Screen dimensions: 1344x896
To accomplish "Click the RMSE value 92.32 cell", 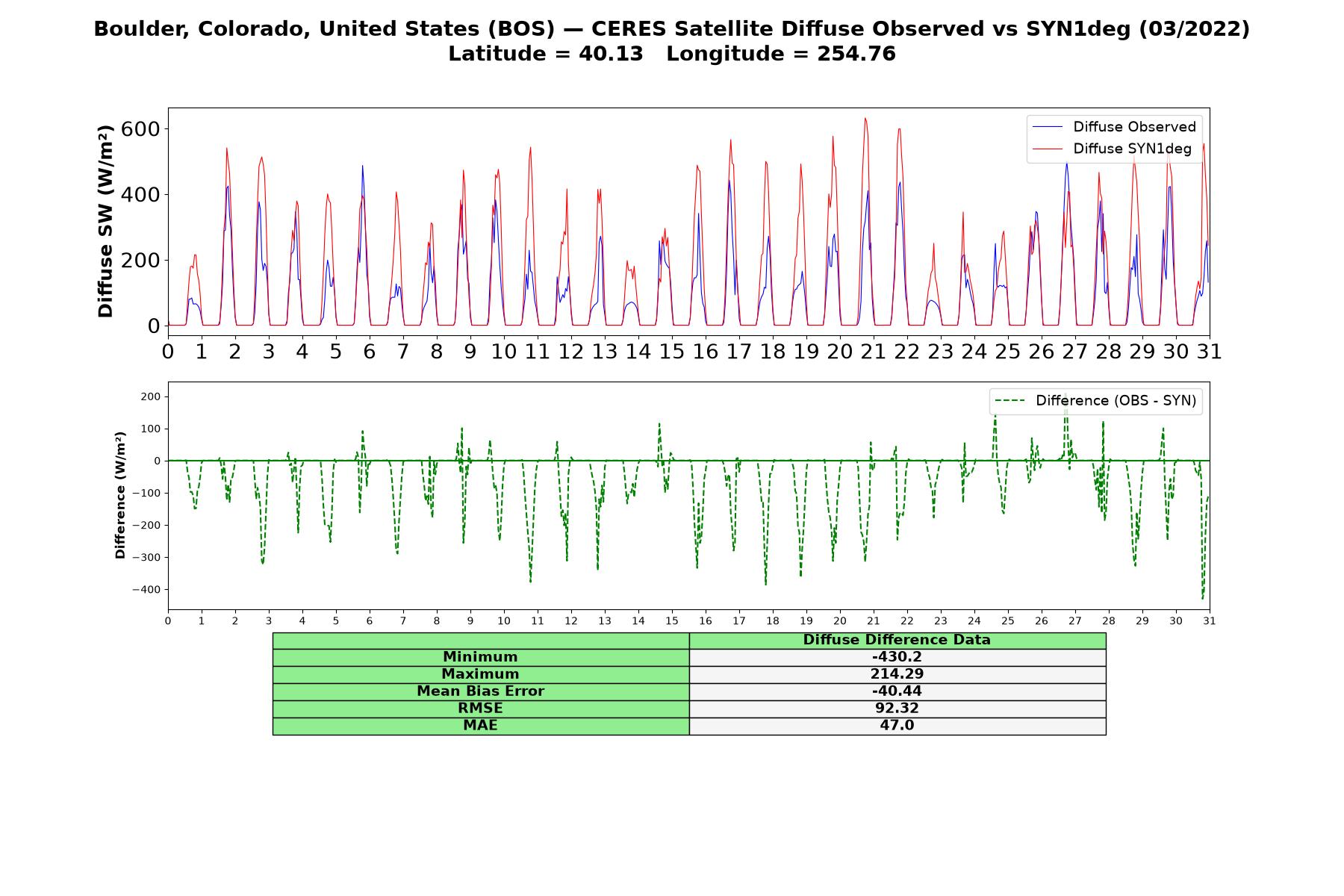I will click(897, 709).
